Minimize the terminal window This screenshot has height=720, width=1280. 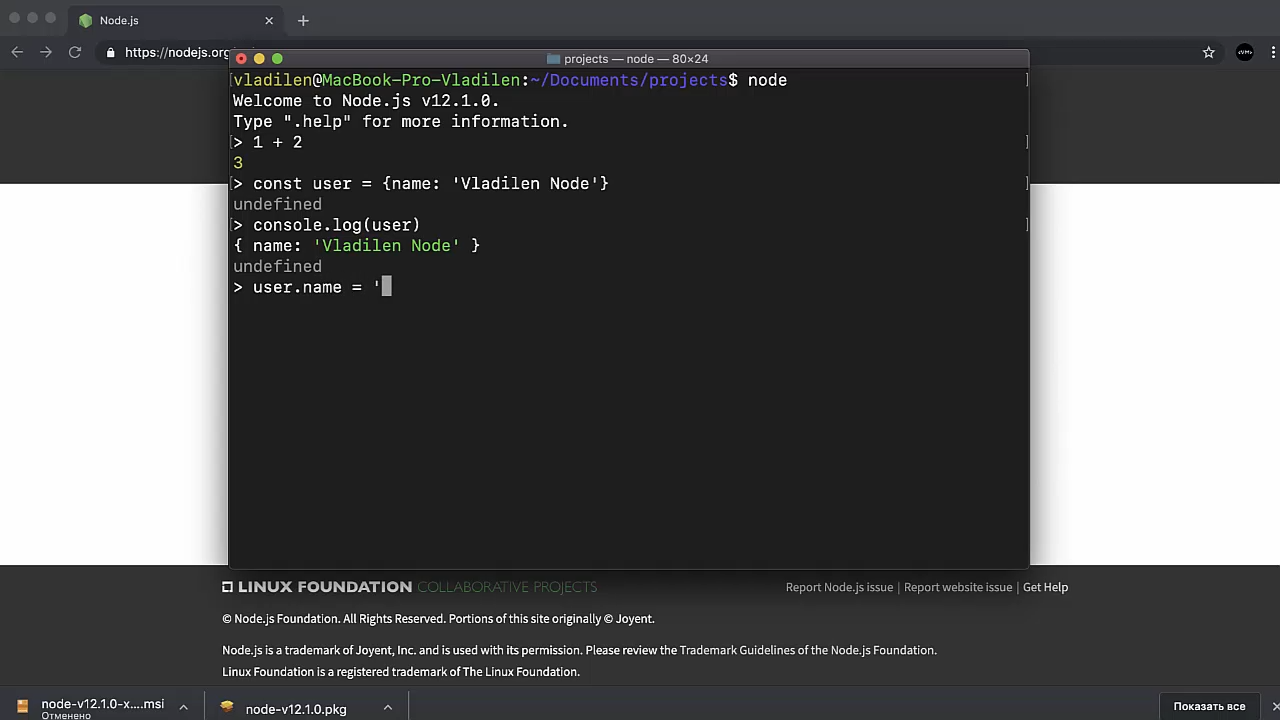tap(259, 59)
